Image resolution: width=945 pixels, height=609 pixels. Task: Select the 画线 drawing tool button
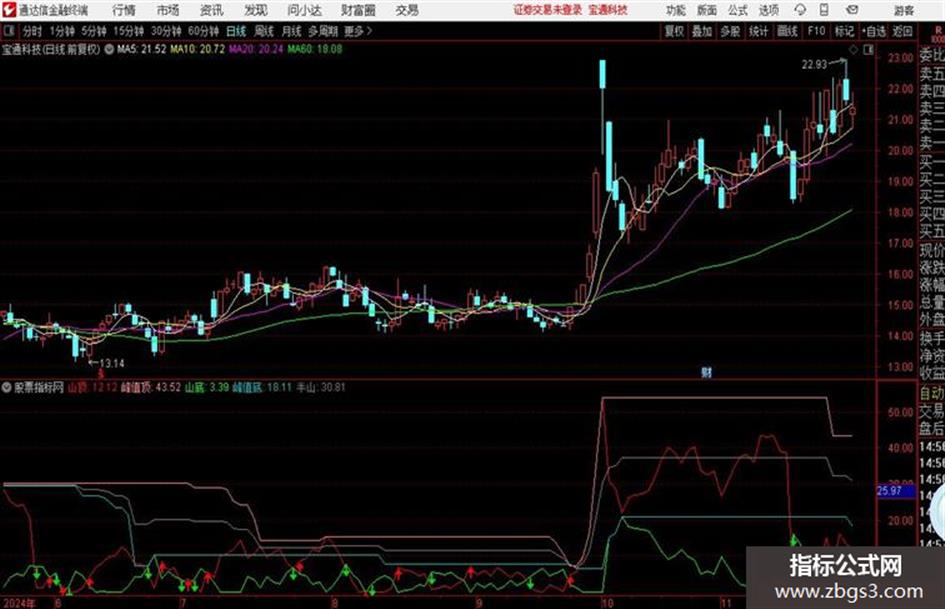point(788,31)
